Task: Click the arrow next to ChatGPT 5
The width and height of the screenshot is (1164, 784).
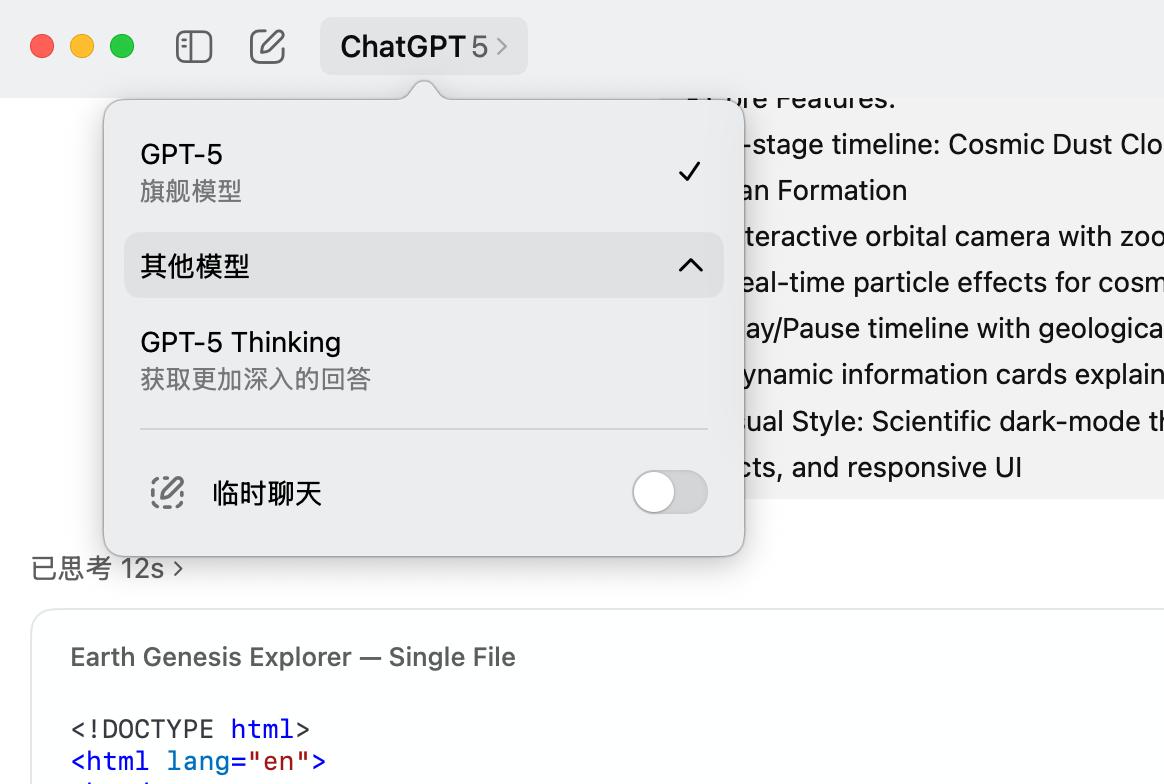Action: [x=502, y=47]
